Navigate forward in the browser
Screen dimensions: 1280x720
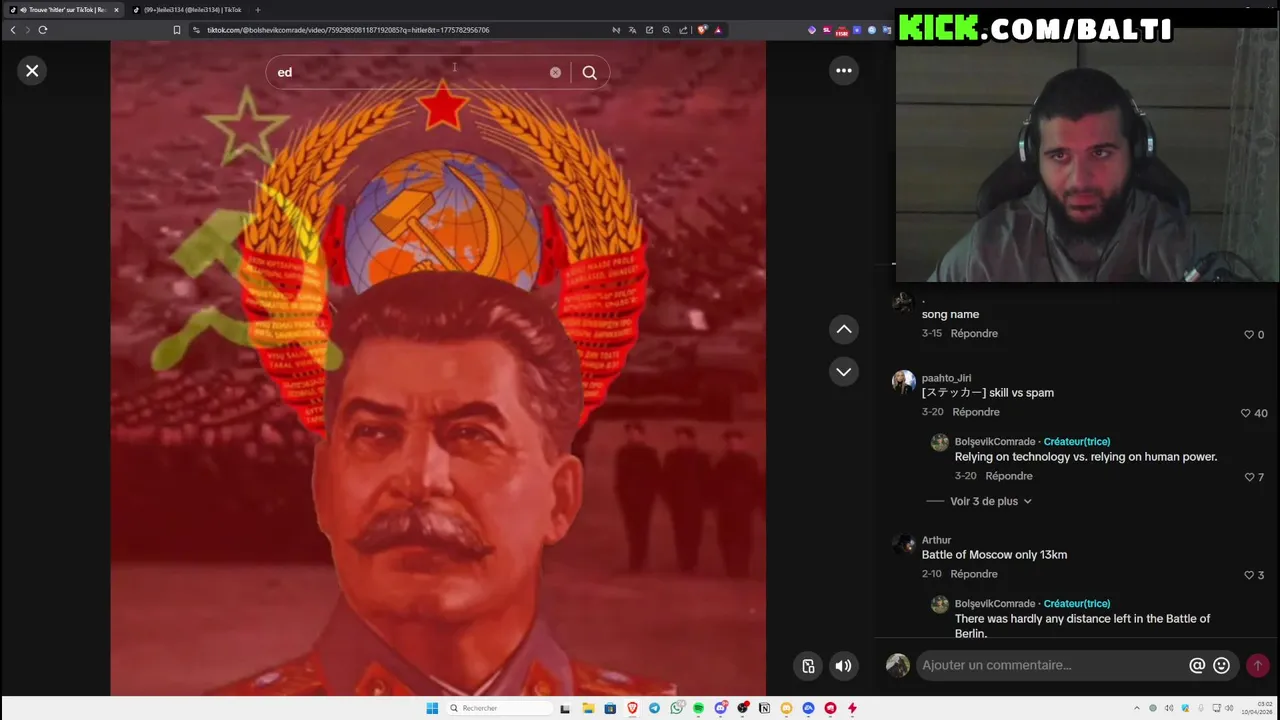point(28,30)
